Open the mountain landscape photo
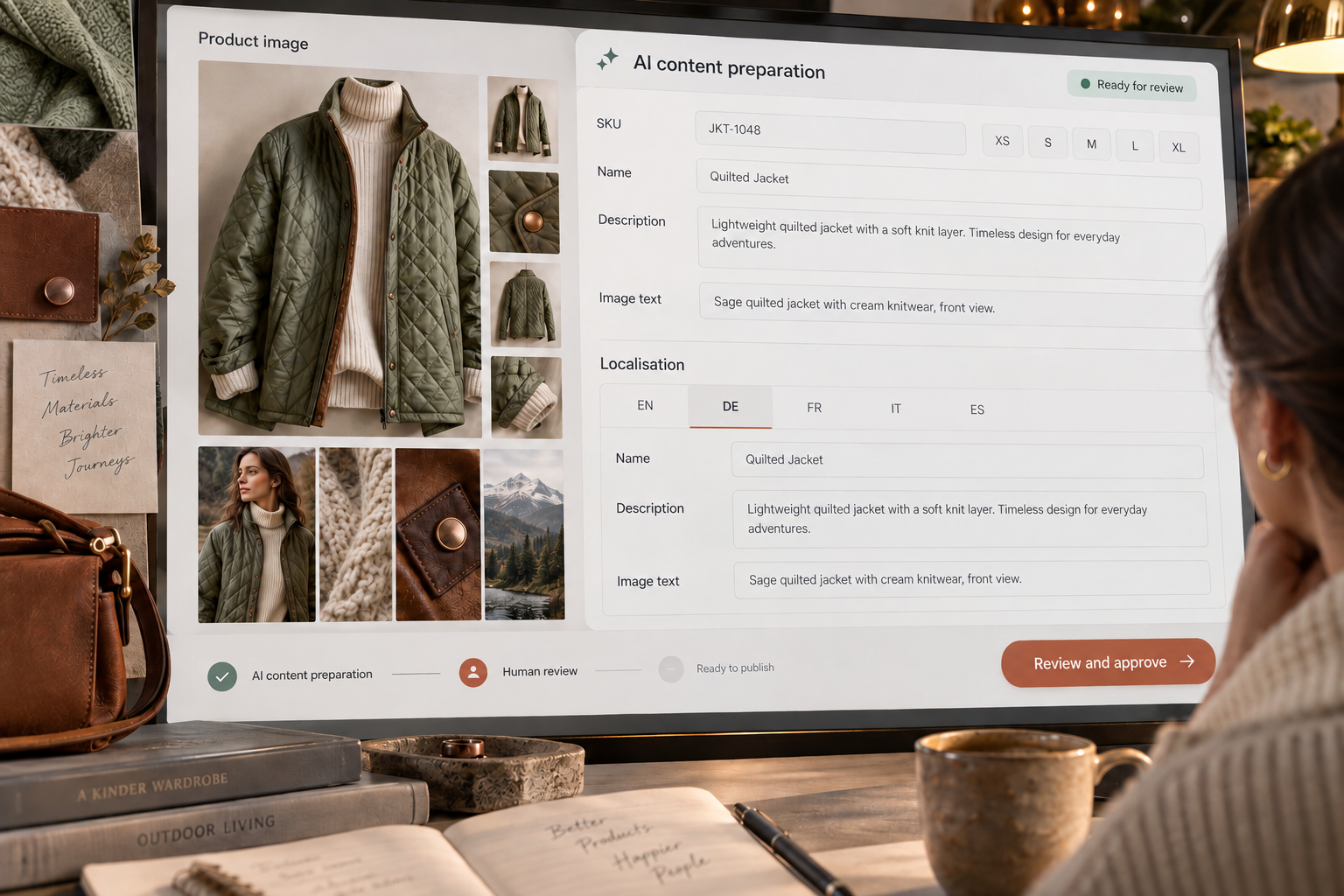This screenshot has height=896, width=1344. pyautogui.click(x=524, y=535)
